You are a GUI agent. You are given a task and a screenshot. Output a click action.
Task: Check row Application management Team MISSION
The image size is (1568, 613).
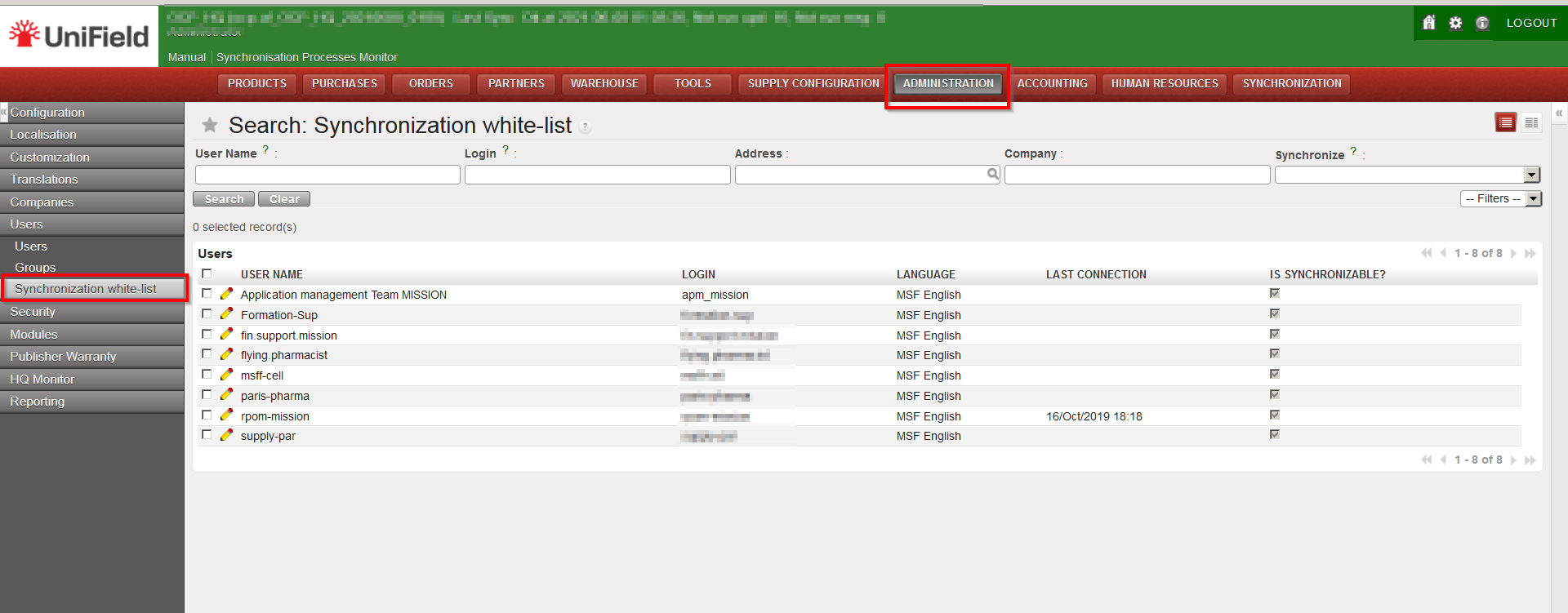207,293
